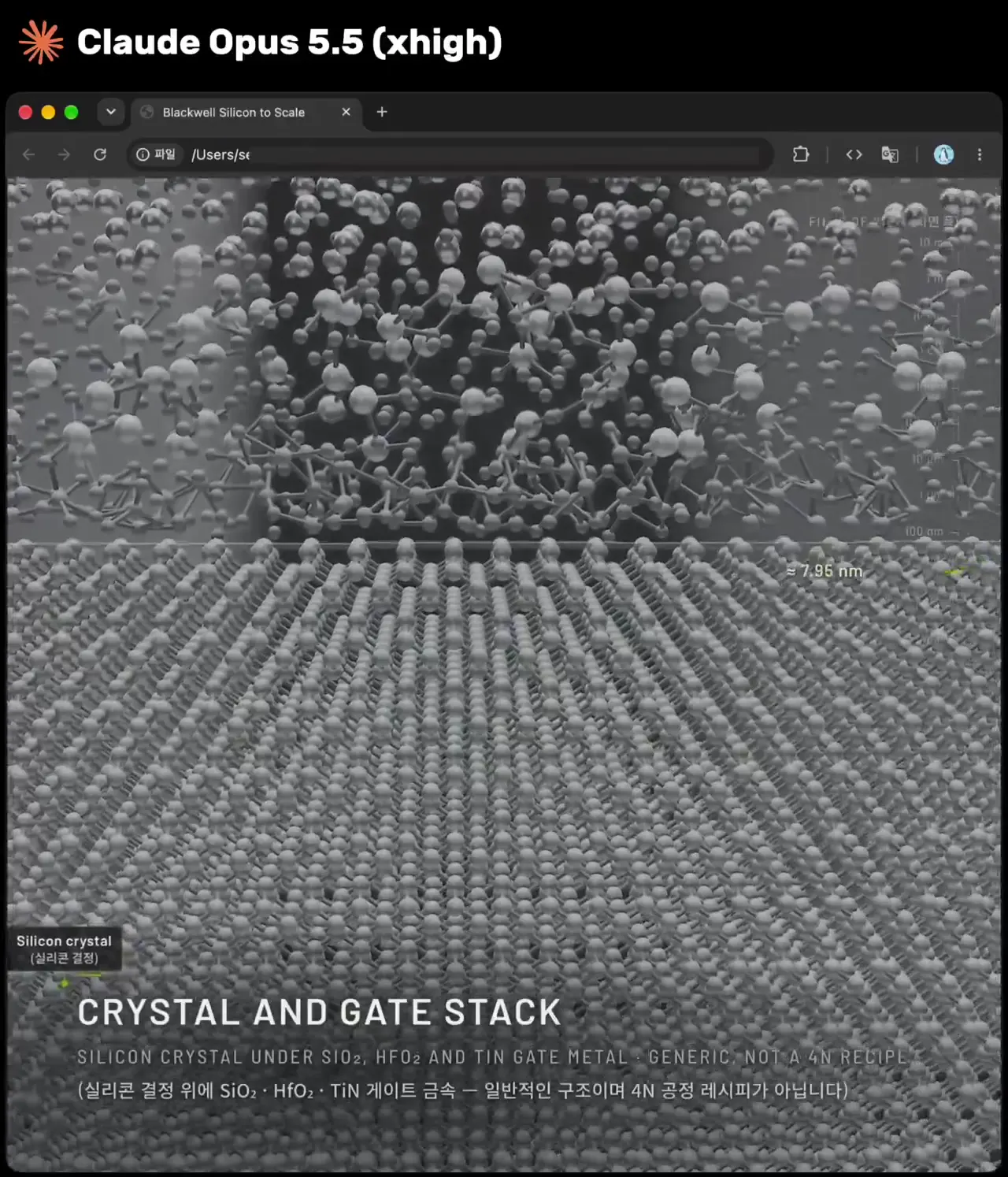Go back to the previous page

click(x=29, y=154)
